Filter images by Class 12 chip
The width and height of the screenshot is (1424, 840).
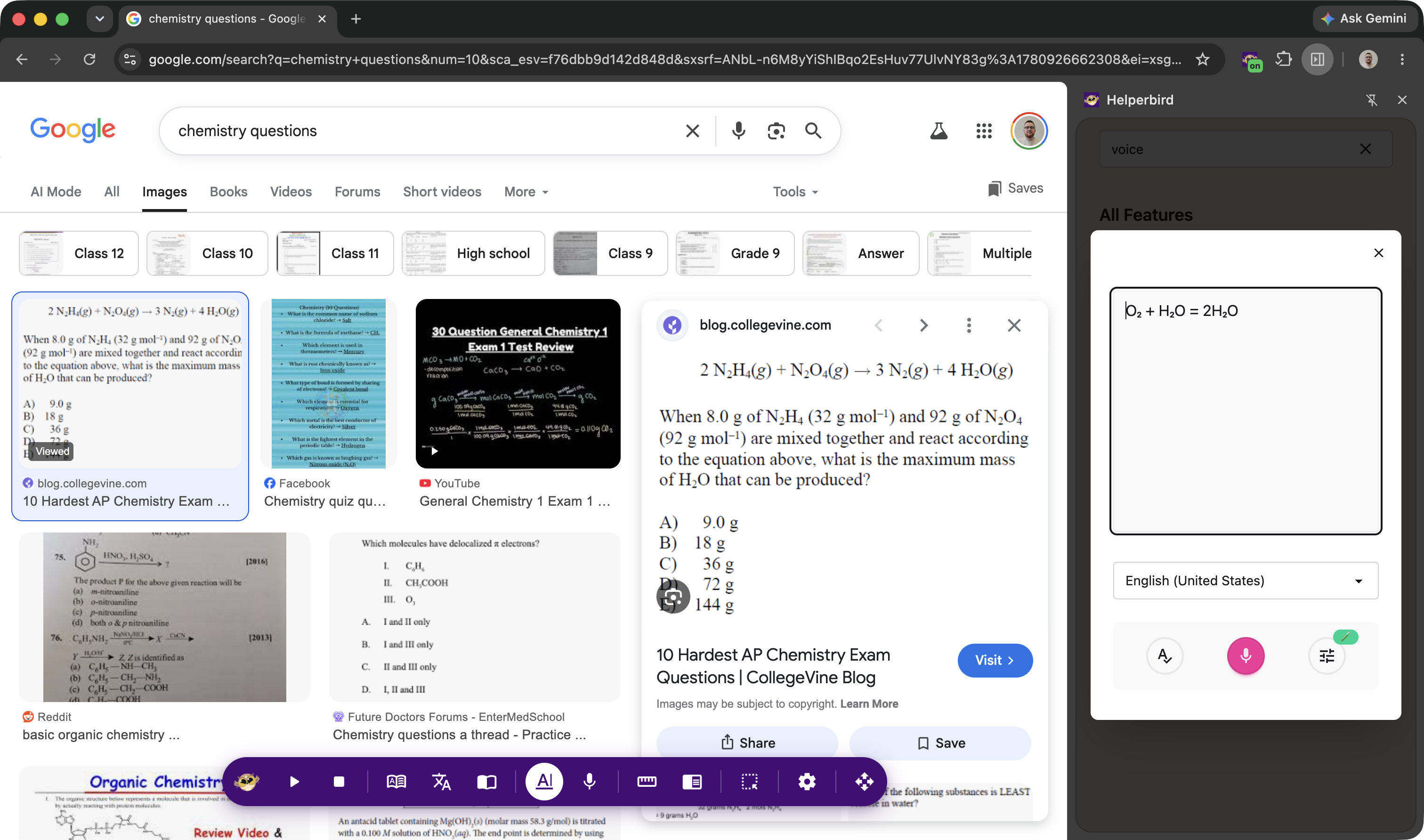79,253
